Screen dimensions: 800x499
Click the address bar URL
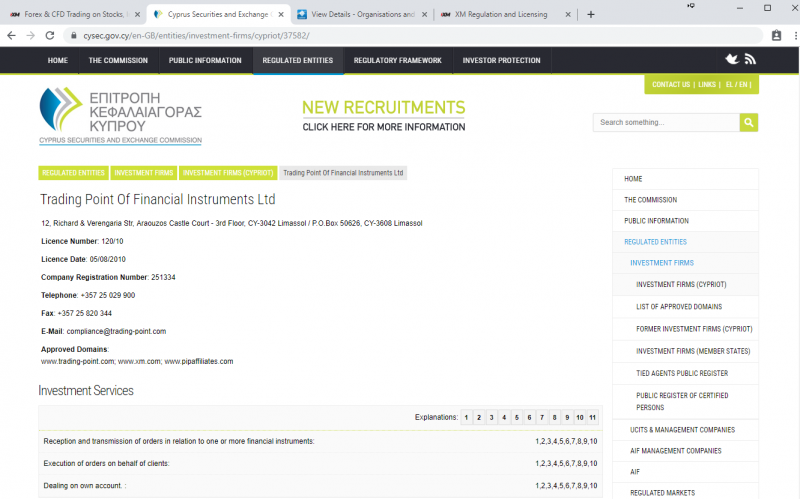click(x=196, y=36)
